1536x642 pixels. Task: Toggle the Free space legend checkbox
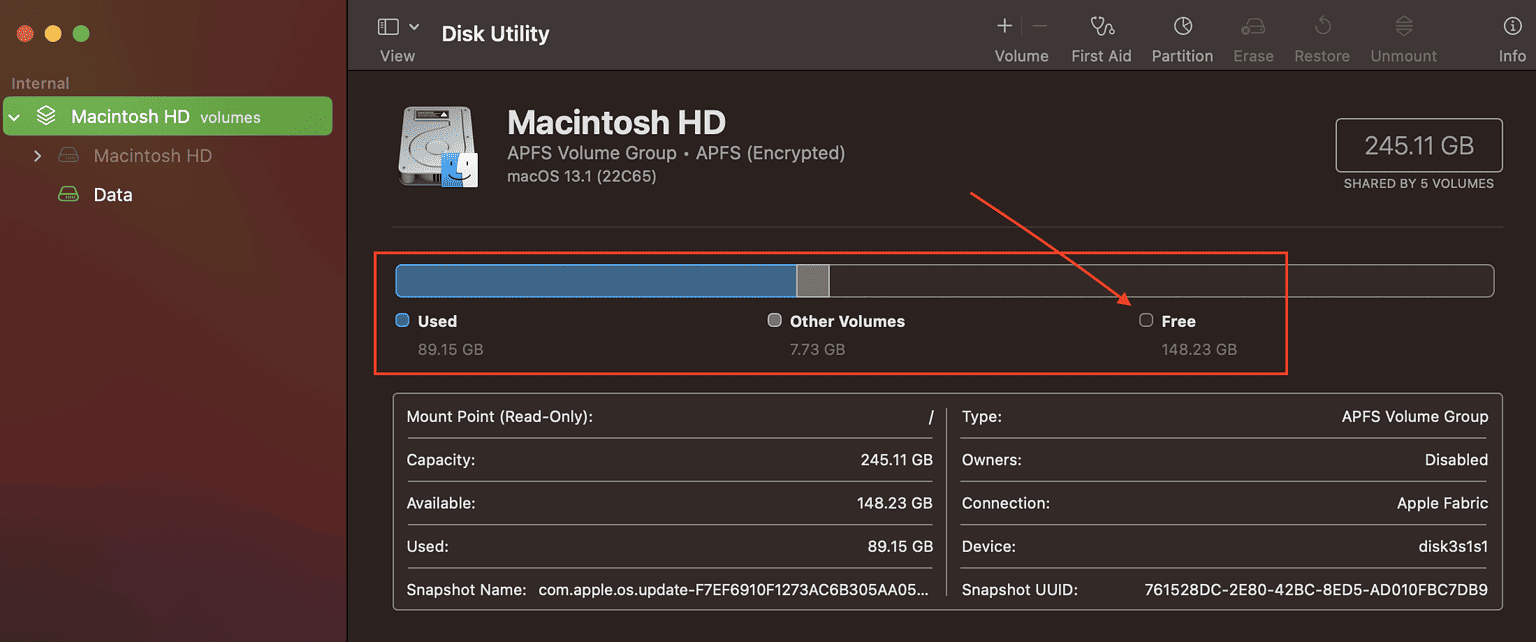pos(1145,320)
